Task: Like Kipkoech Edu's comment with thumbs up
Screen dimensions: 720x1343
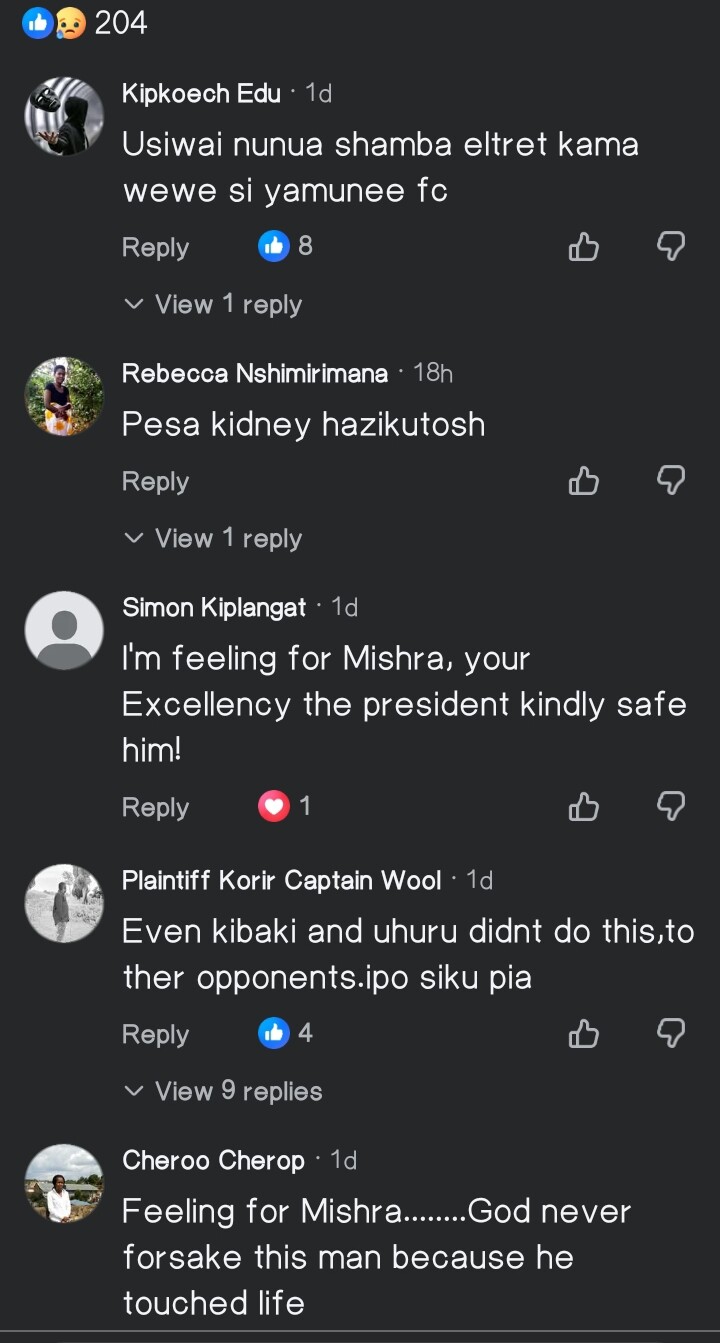Action: [584, 247]
